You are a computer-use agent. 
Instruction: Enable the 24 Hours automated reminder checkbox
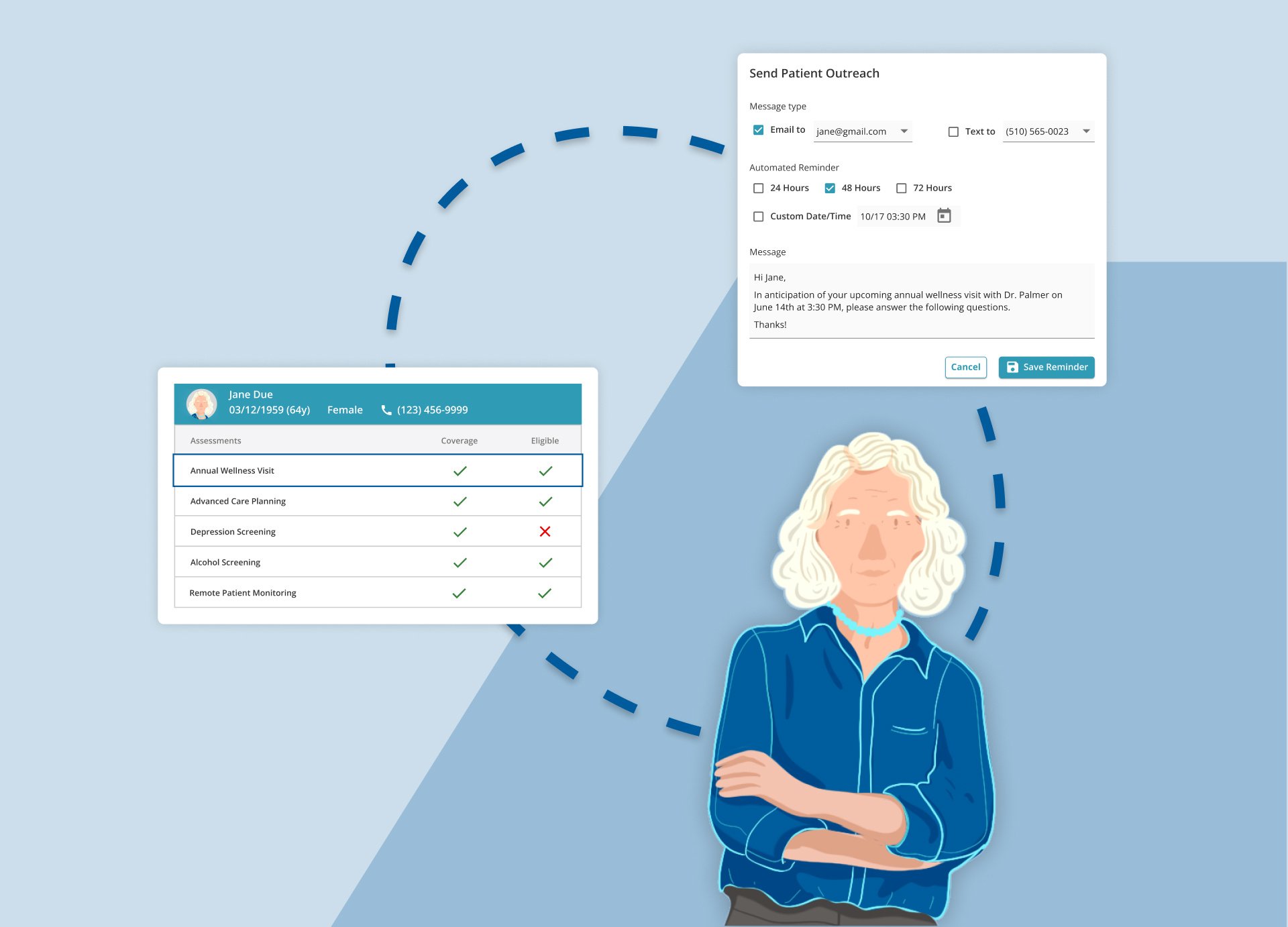point(758,187)
